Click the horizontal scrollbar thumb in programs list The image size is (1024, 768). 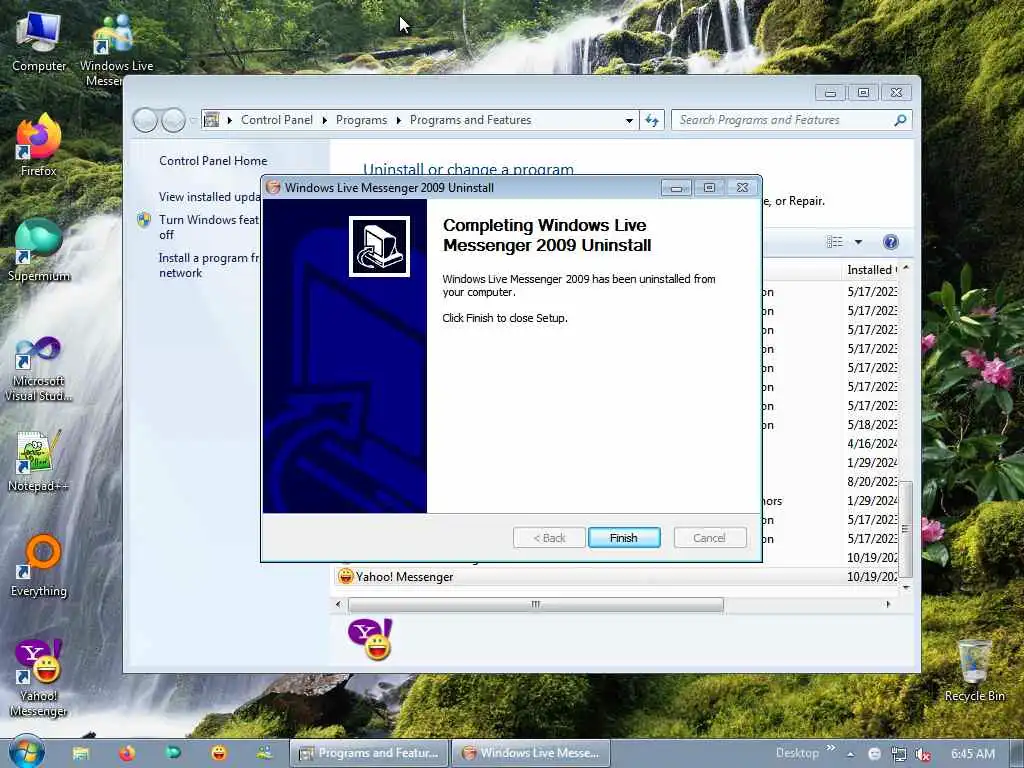click(536, 605)
